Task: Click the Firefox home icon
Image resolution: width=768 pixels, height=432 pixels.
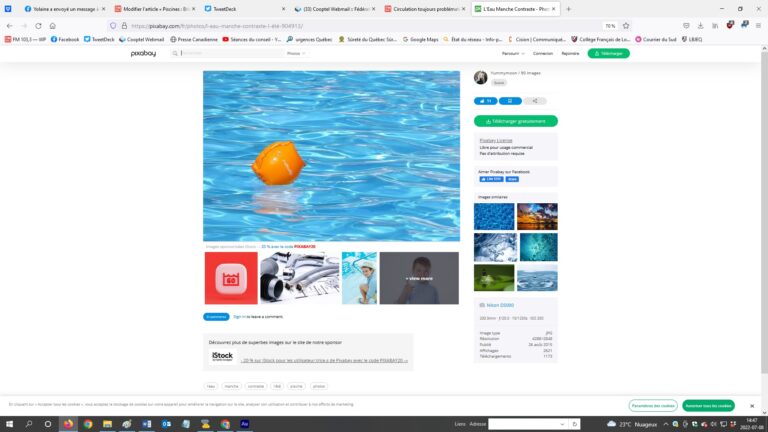Action: click(51, 26)
